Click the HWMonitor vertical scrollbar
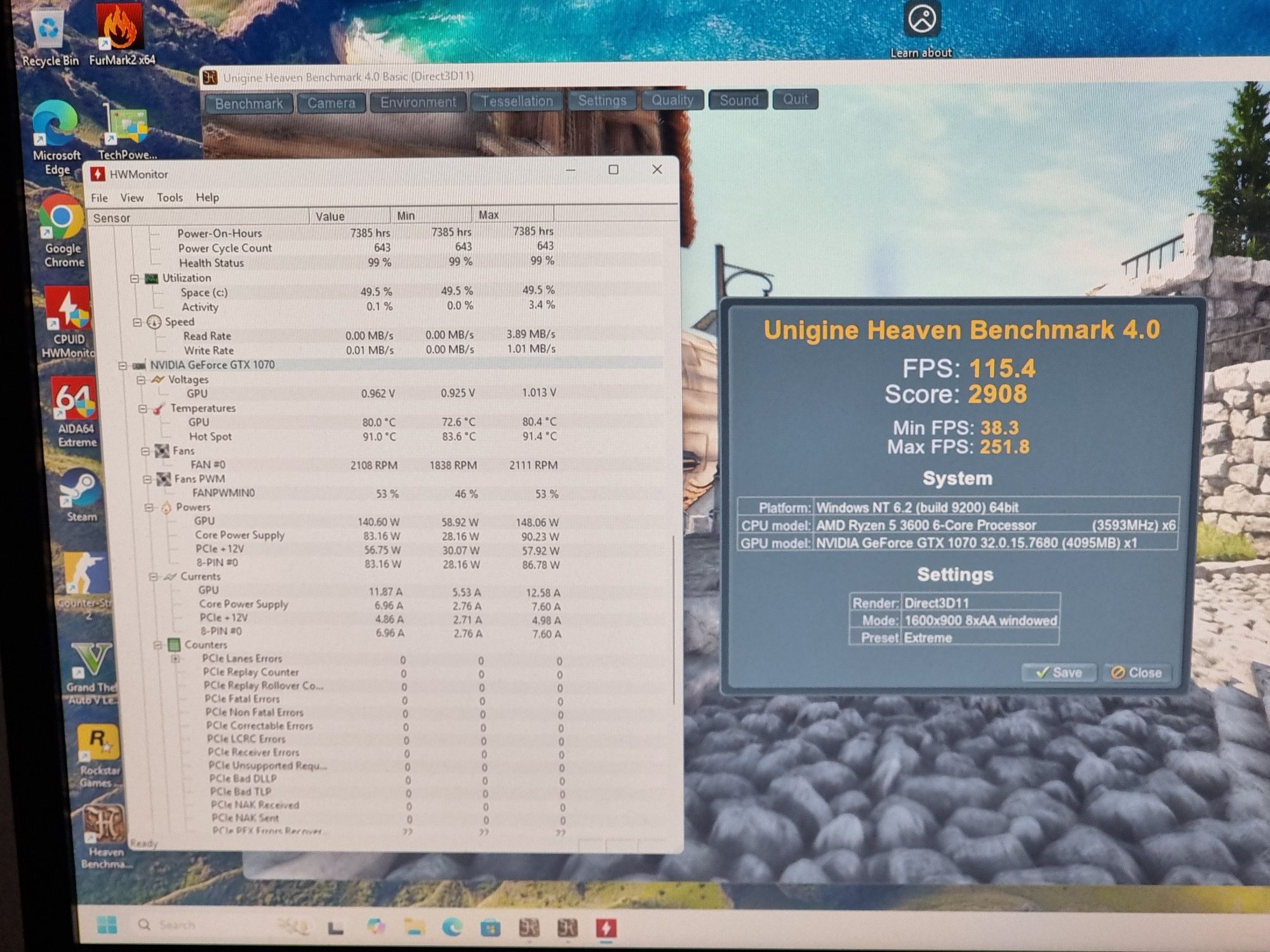Image resolution: width=1270 pixels, height=952 pixels. 674,619
